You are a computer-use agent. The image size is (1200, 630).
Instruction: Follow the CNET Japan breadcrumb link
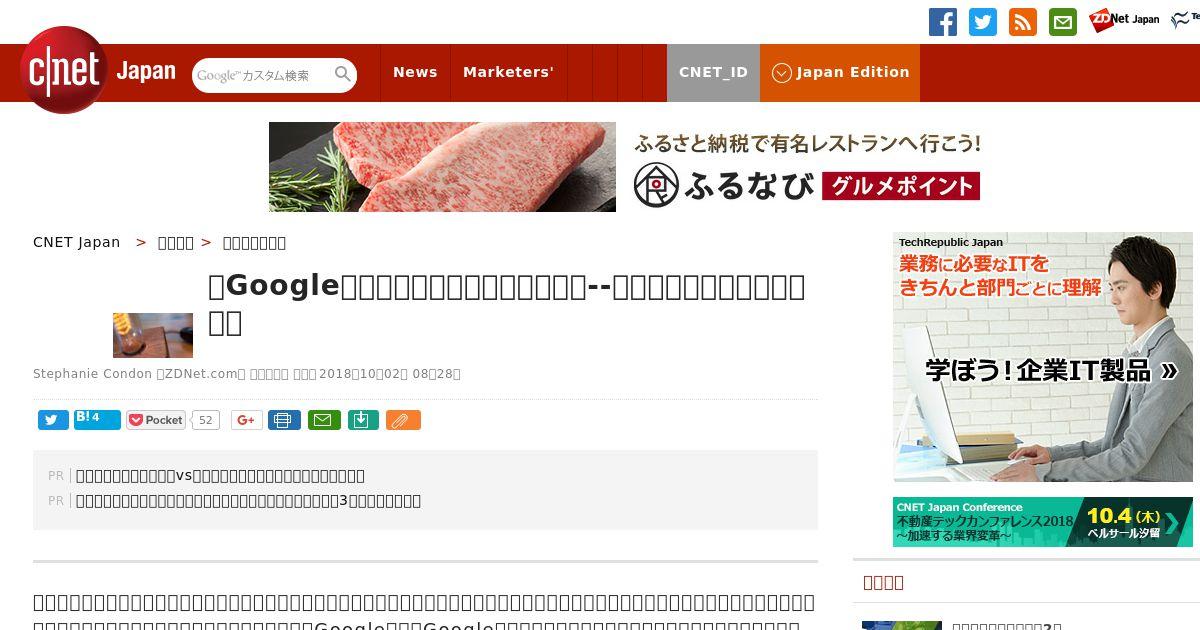(x=76, y=242)
